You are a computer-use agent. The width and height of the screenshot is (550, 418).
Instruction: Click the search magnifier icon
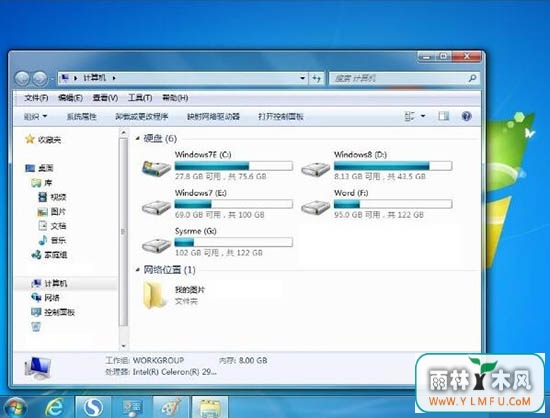(472, 78)
